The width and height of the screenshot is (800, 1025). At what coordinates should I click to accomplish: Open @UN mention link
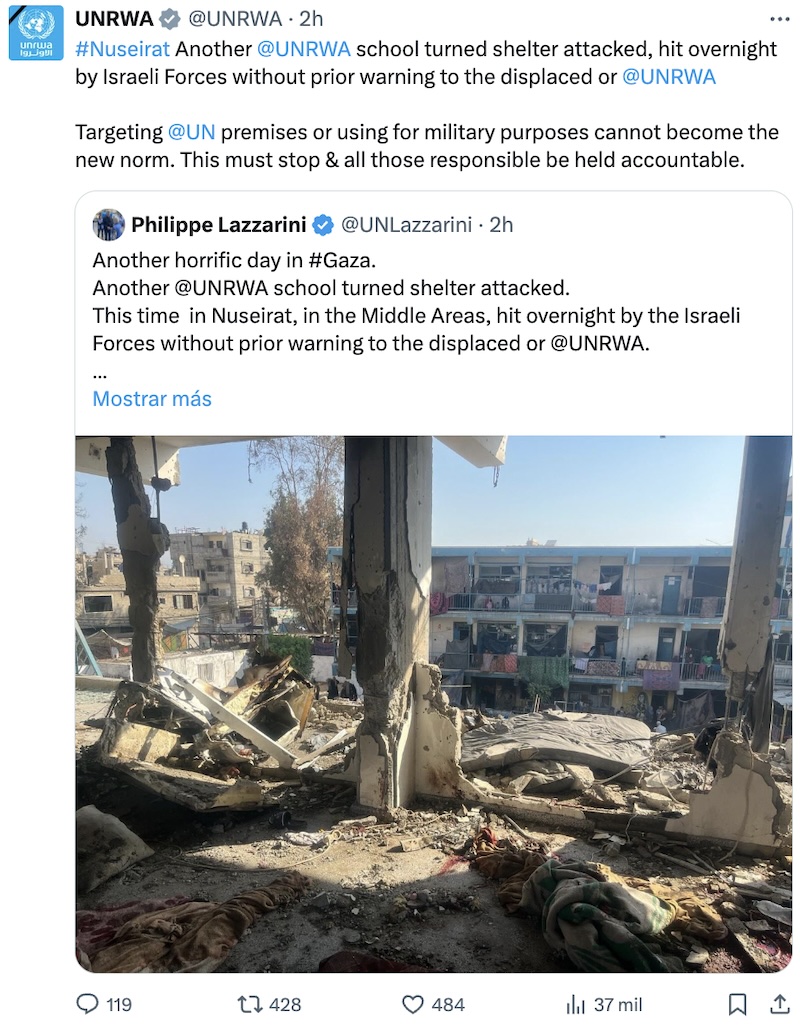[x=192, y=132]
